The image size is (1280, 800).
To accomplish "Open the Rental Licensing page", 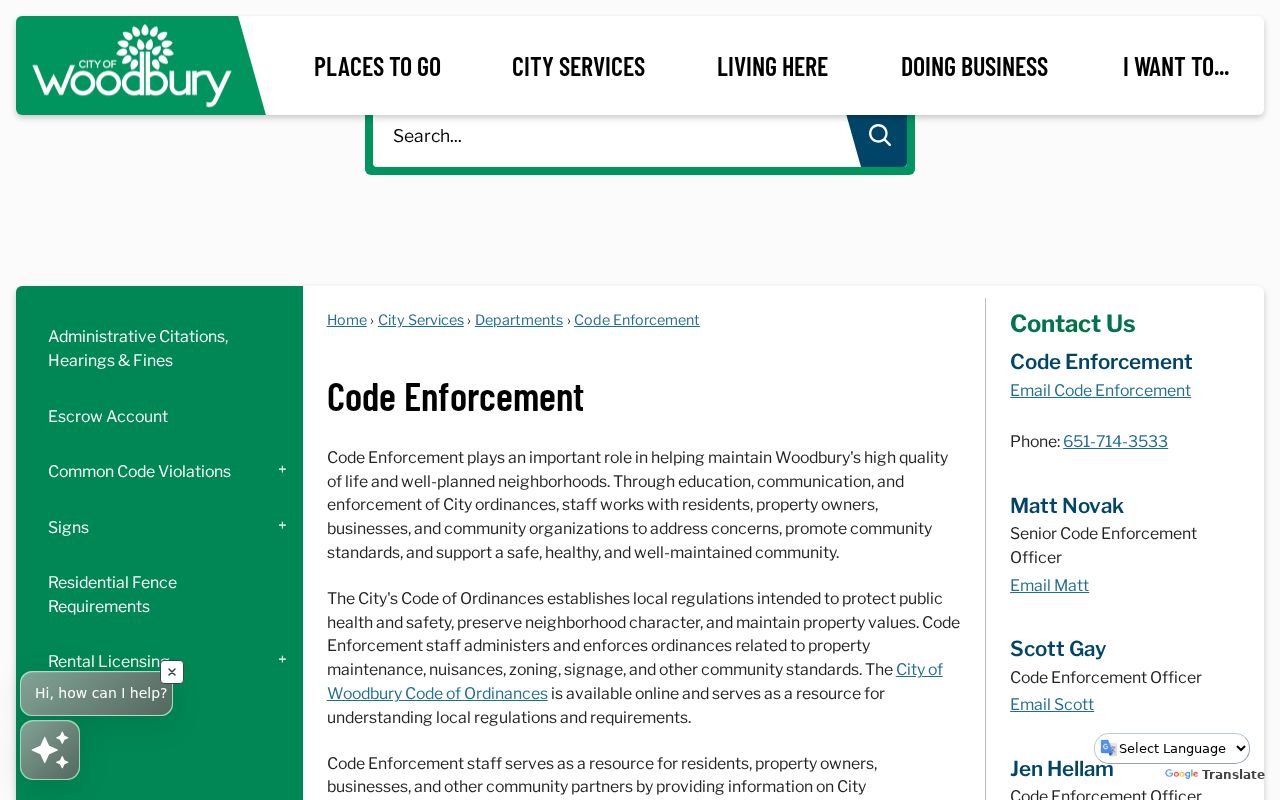I will point(108,661).
